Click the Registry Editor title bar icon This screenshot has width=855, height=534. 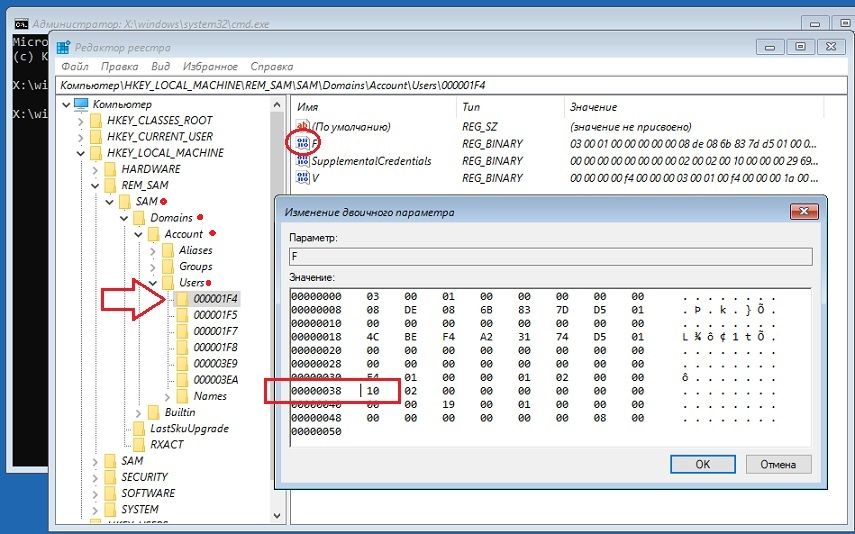point(62,47)
